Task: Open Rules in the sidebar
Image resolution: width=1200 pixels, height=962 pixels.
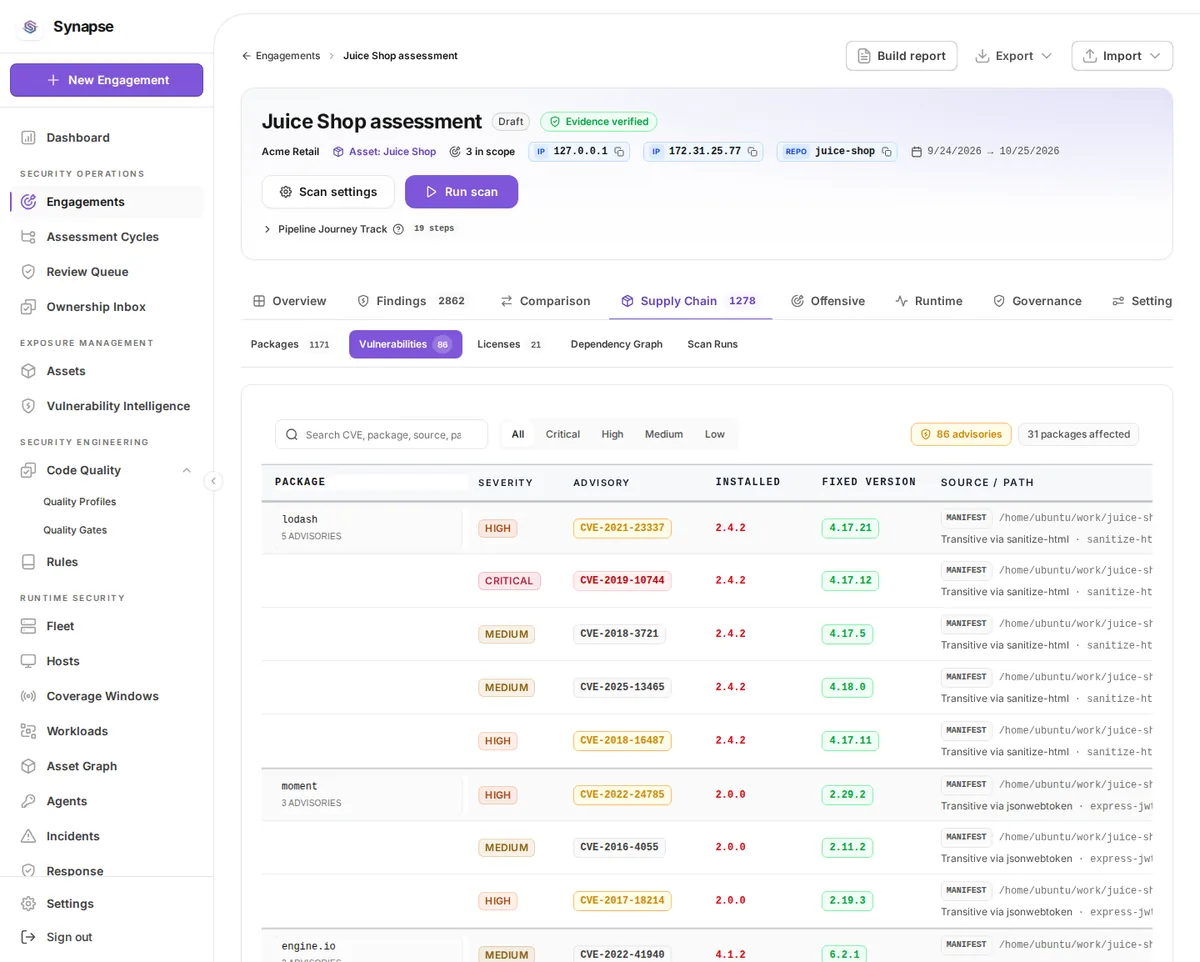Action: (x=106, y=561)
